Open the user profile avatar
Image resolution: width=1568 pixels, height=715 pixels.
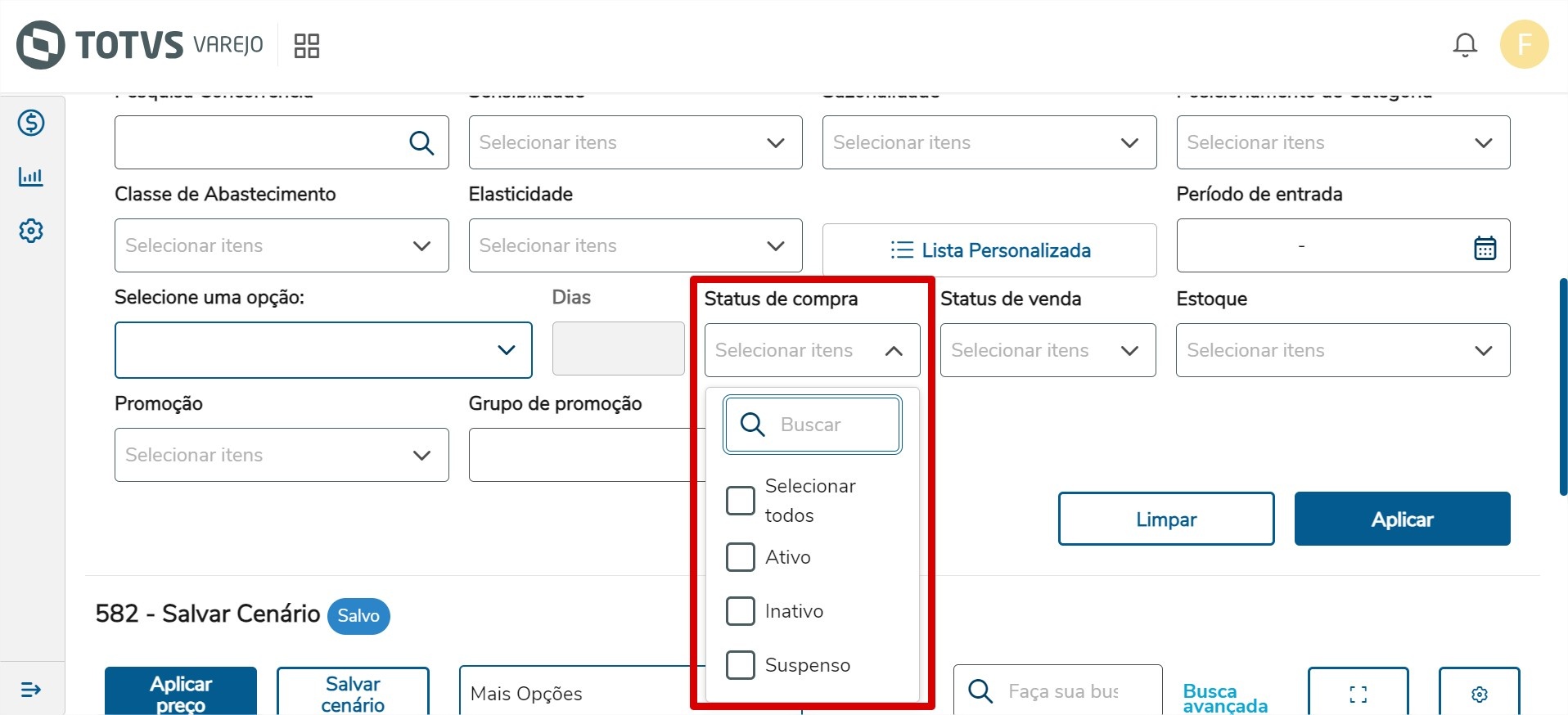[1523, 44]
